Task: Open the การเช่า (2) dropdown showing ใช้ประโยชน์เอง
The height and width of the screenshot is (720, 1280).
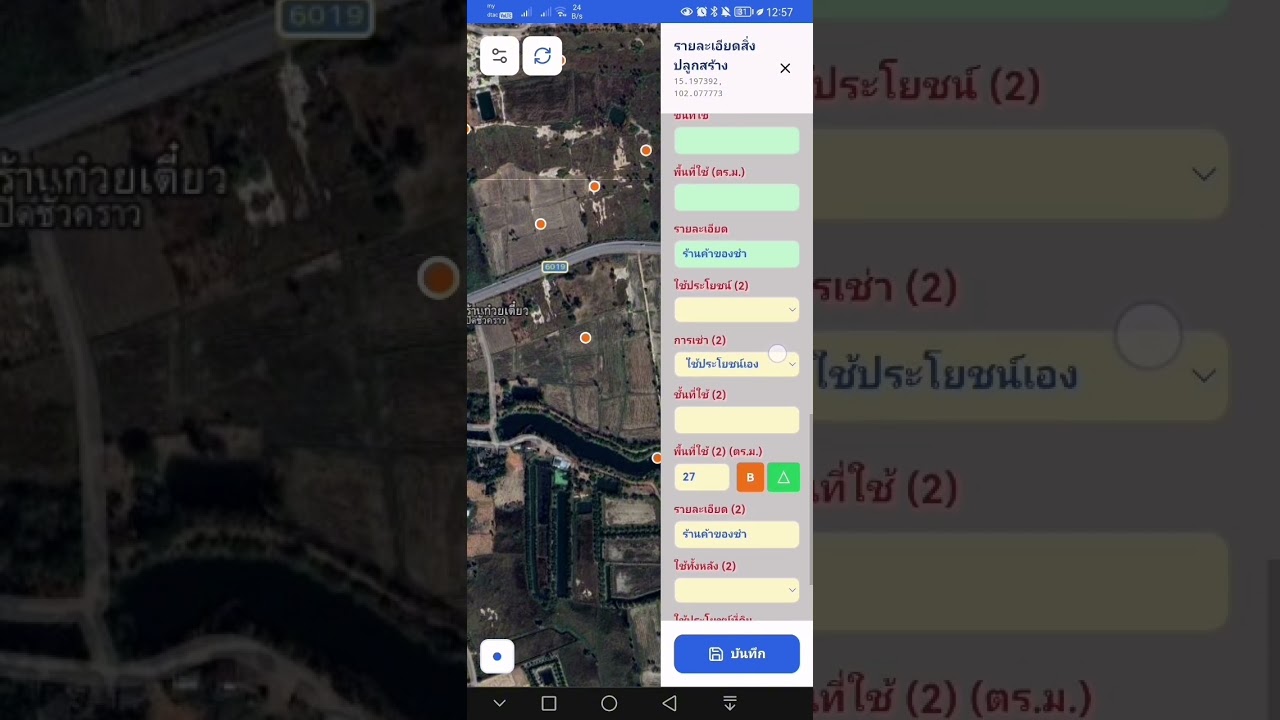Action: (x=737, y=364)
